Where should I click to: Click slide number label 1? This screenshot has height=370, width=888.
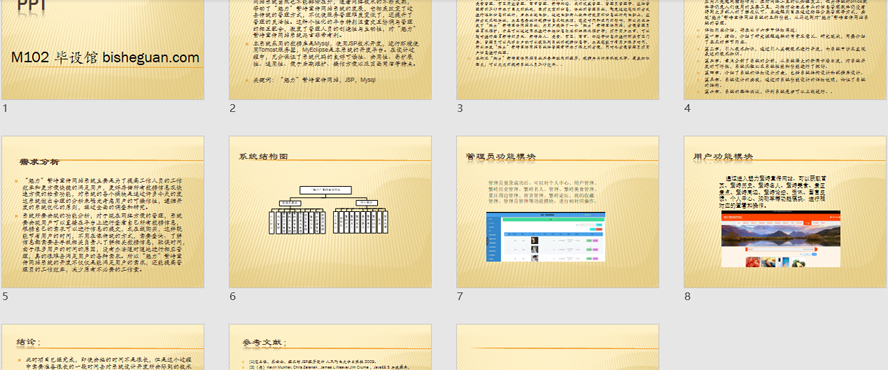(x=5, y=108)
